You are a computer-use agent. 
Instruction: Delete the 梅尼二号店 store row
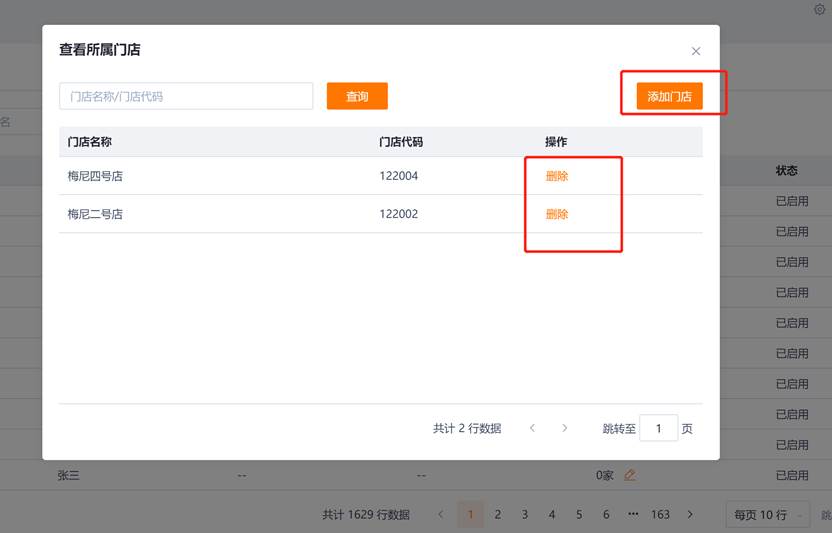pyautogui.click(x=557, y=214)
